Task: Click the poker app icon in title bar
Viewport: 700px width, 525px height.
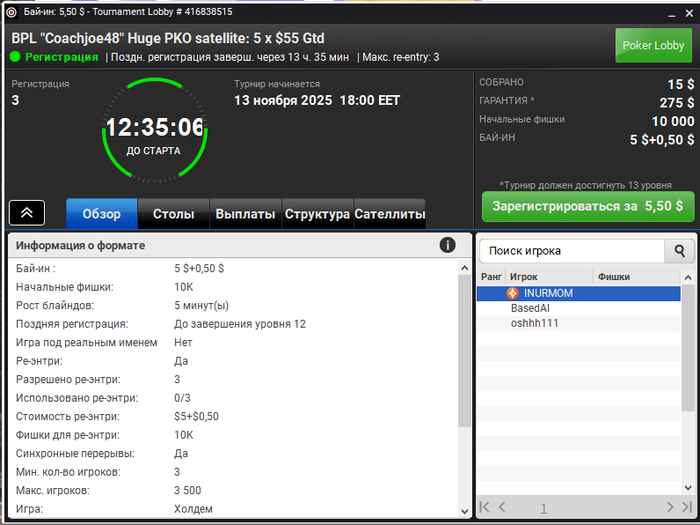Action: pos(11,12)
